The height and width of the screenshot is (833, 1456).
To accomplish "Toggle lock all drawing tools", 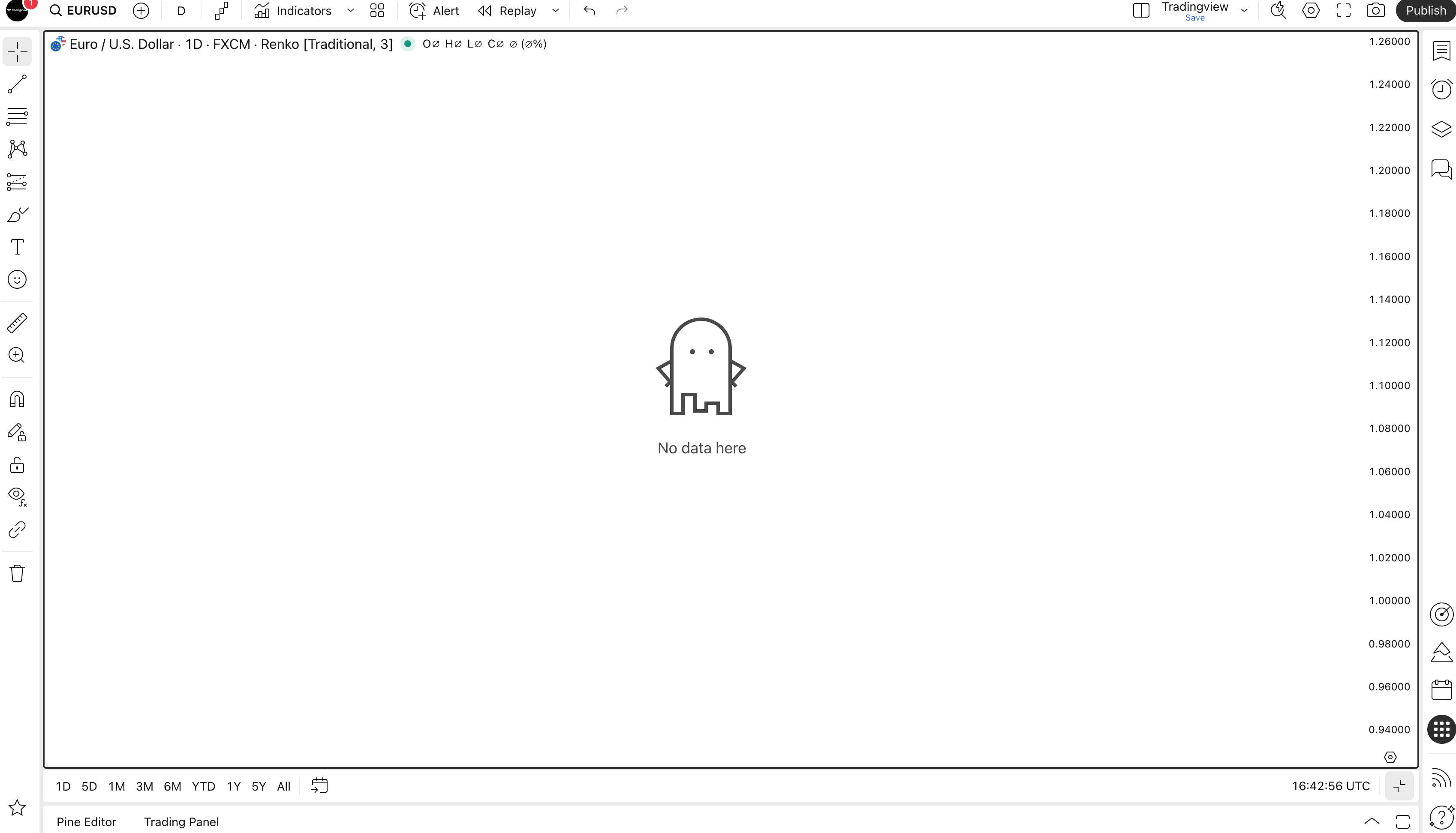I will click(x=17, y=464).
